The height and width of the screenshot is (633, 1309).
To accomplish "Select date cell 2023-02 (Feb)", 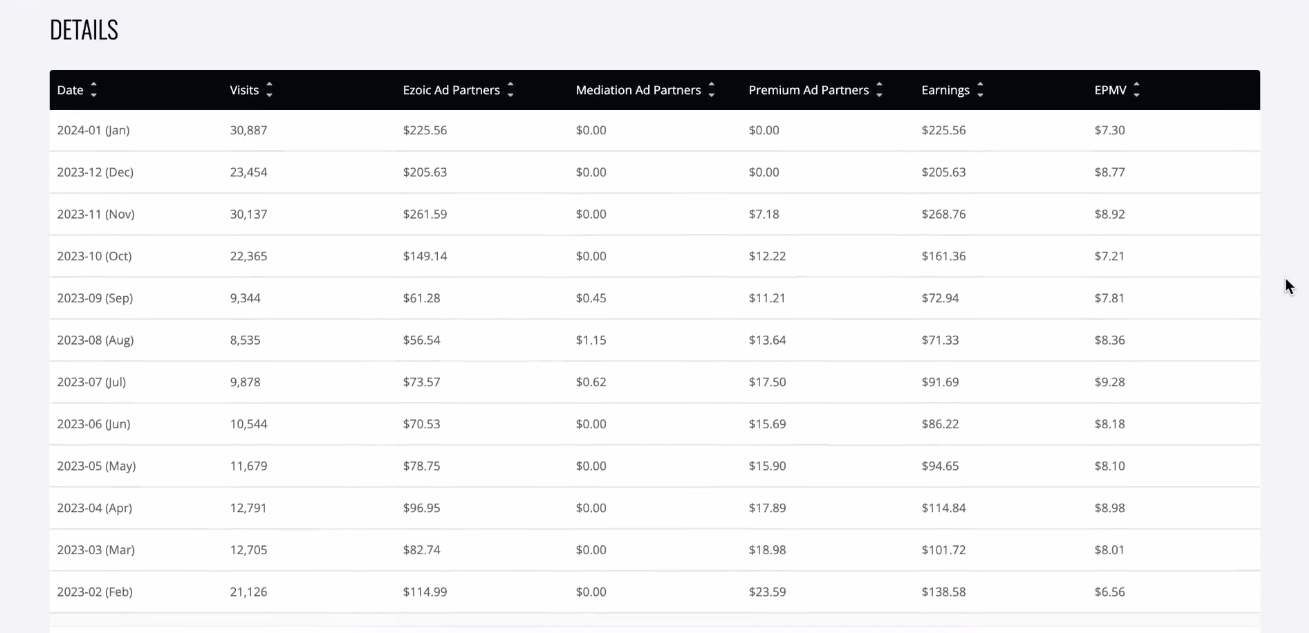I will [x=95, y=592].
